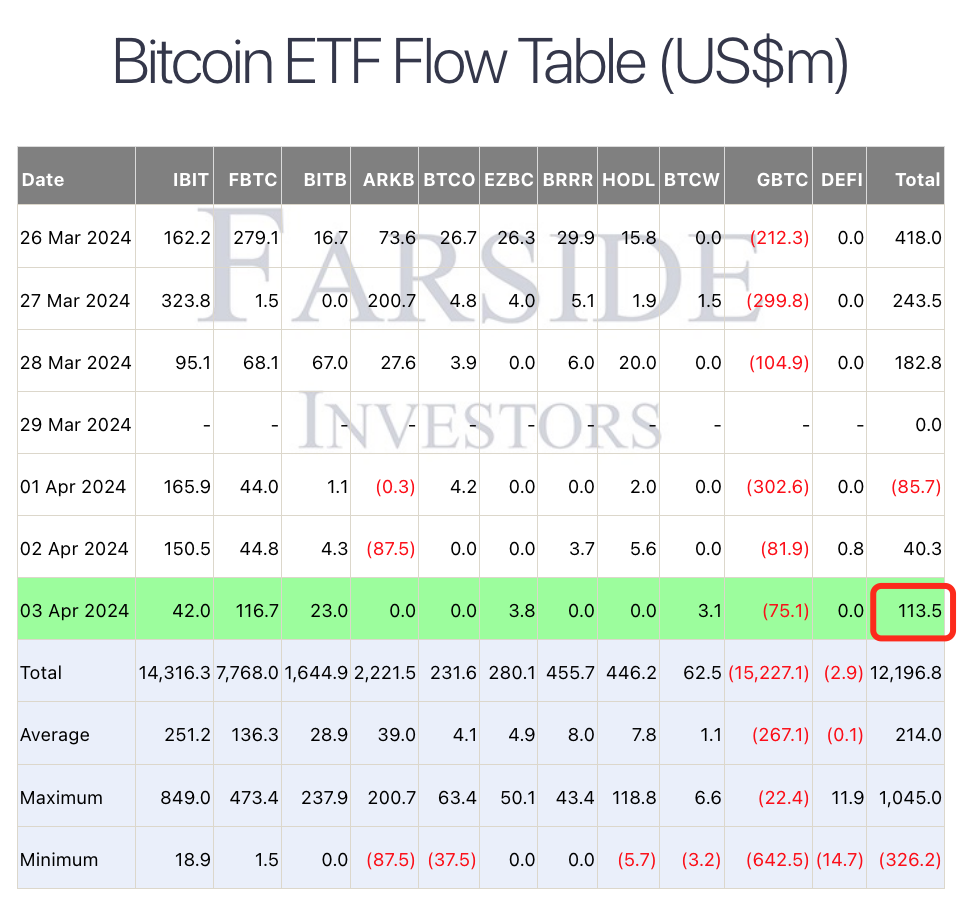This screenshot has width=960, height=901.
Task: Select the 26 Mar 2024 row date
Action: (x=76, y=238)
